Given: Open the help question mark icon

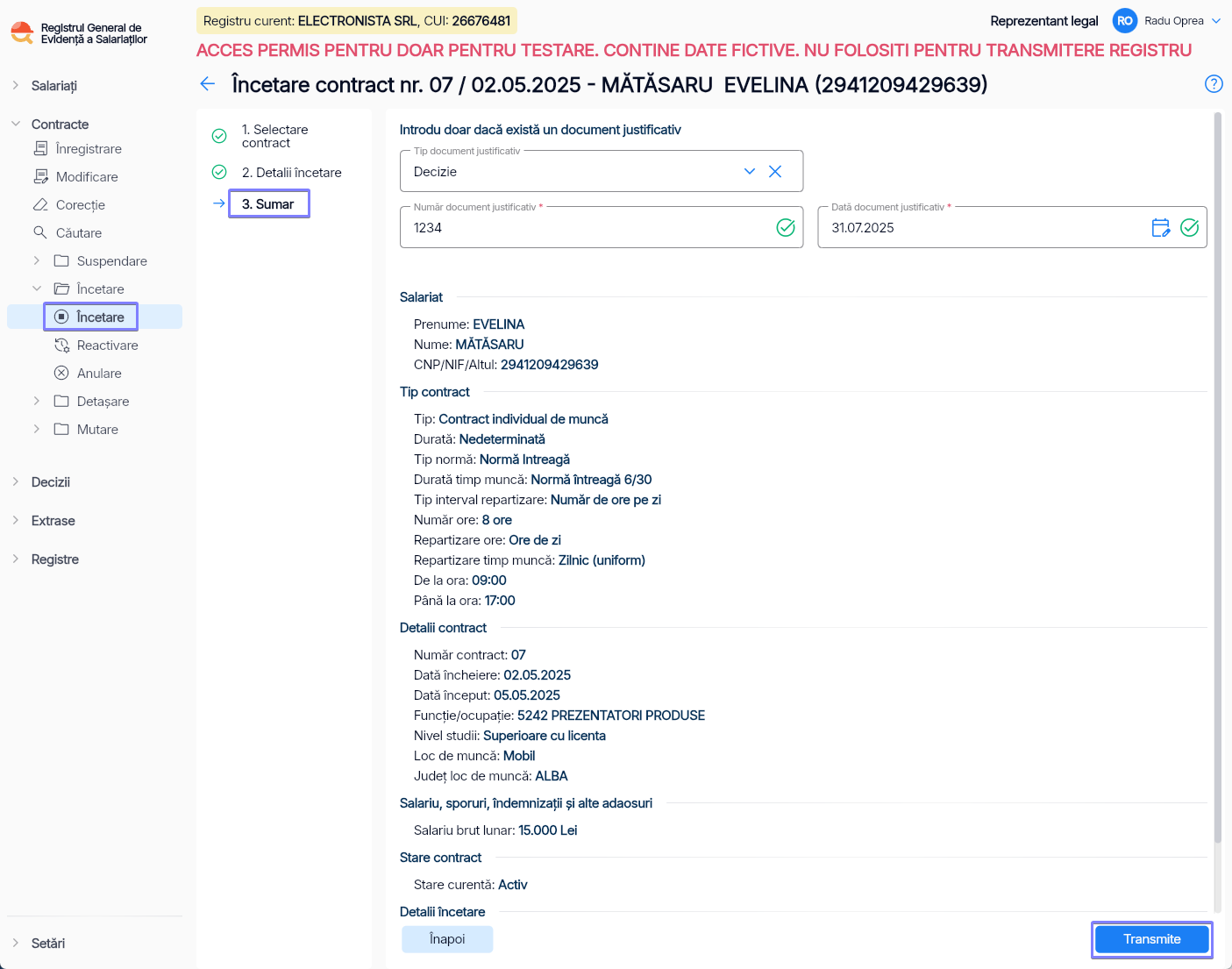Looking at the screenshot, I should [x=1214, y=84].
